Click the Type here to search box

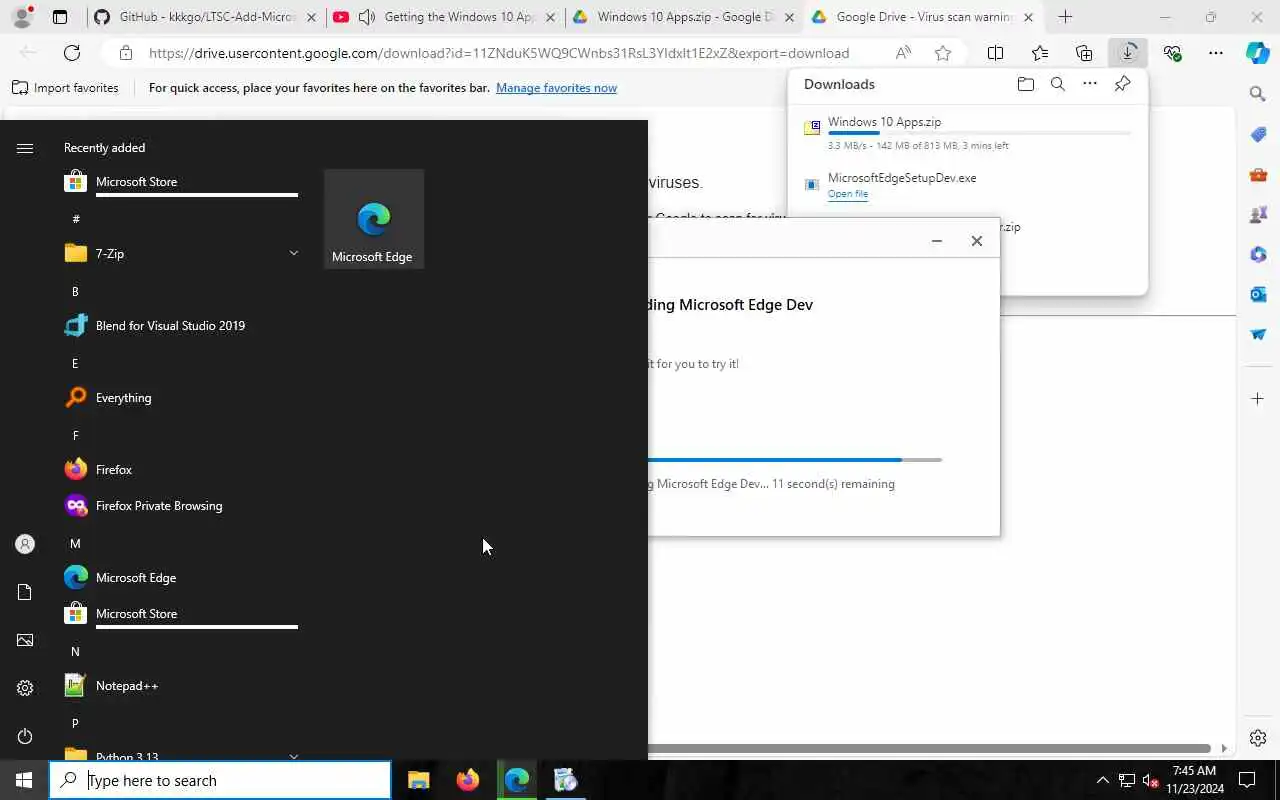click(220, 780)
